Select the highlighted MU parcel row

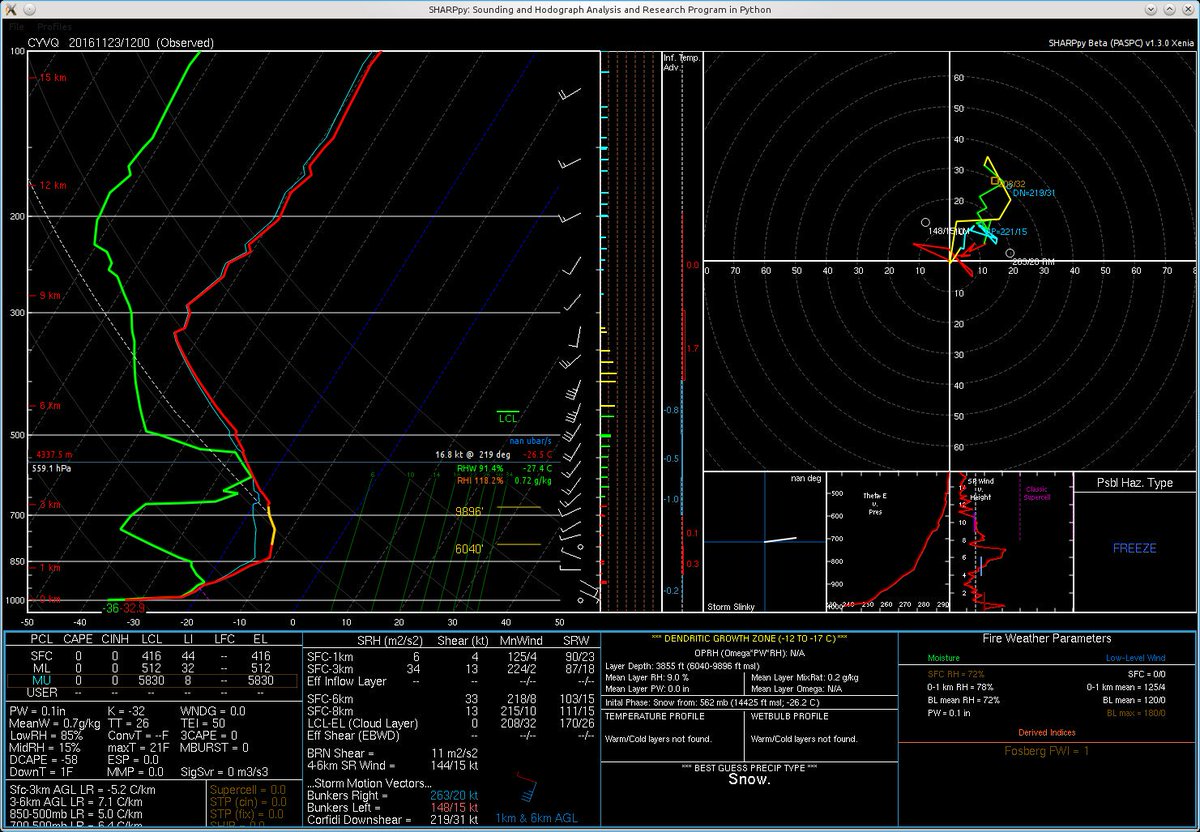[x=152, y=681]
